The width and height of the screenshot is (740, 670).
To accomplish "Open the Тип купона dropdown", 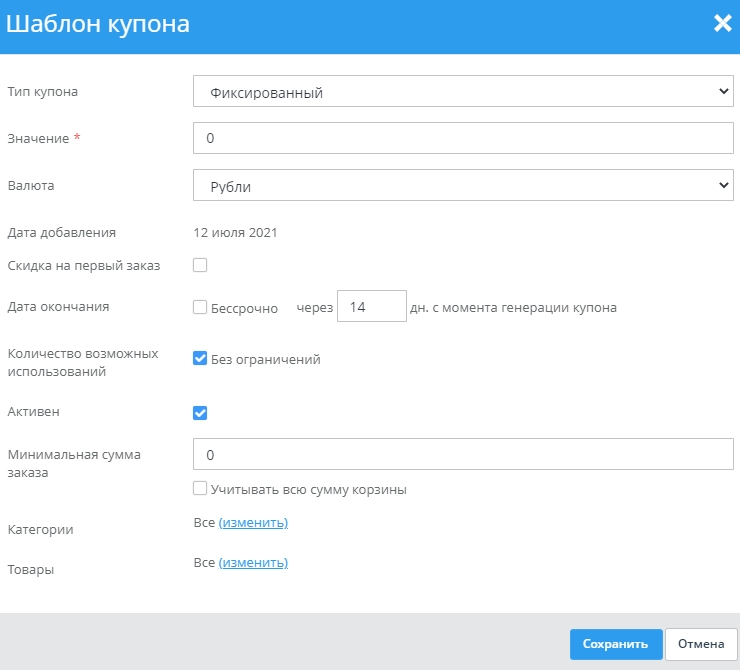I will [x=463, y=91].
